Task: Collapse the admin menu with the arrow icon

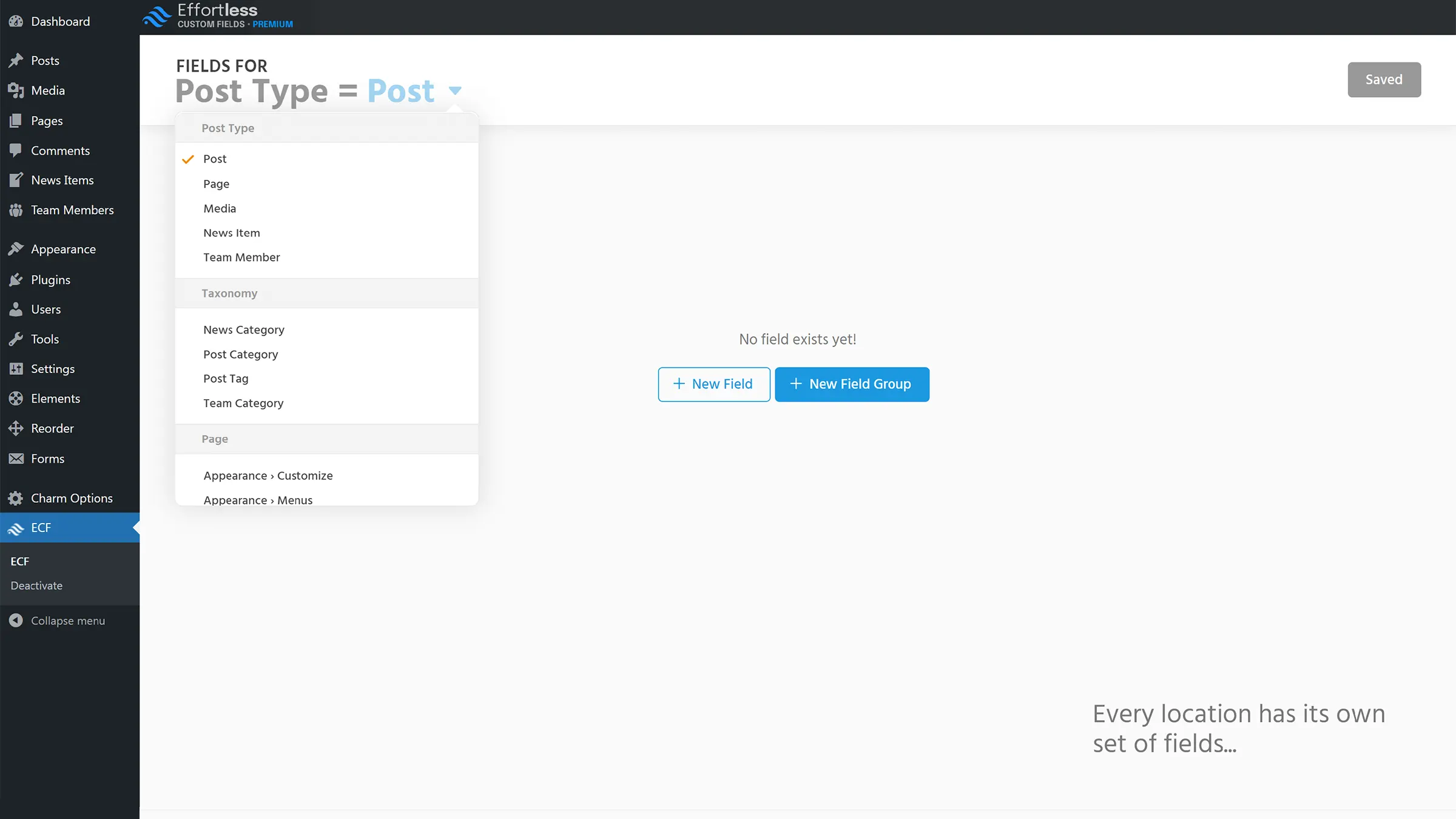Action: 16,621
